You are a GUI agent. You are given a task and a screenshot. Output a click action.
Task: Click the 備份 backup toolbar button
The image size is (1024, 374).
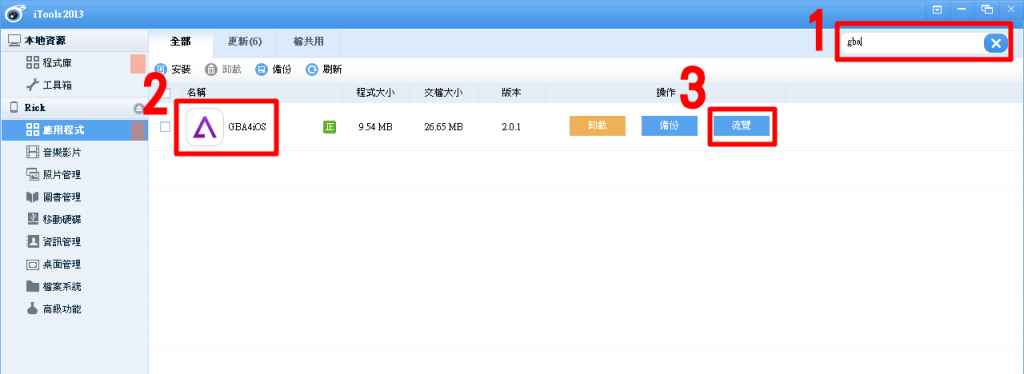point(274,69)
